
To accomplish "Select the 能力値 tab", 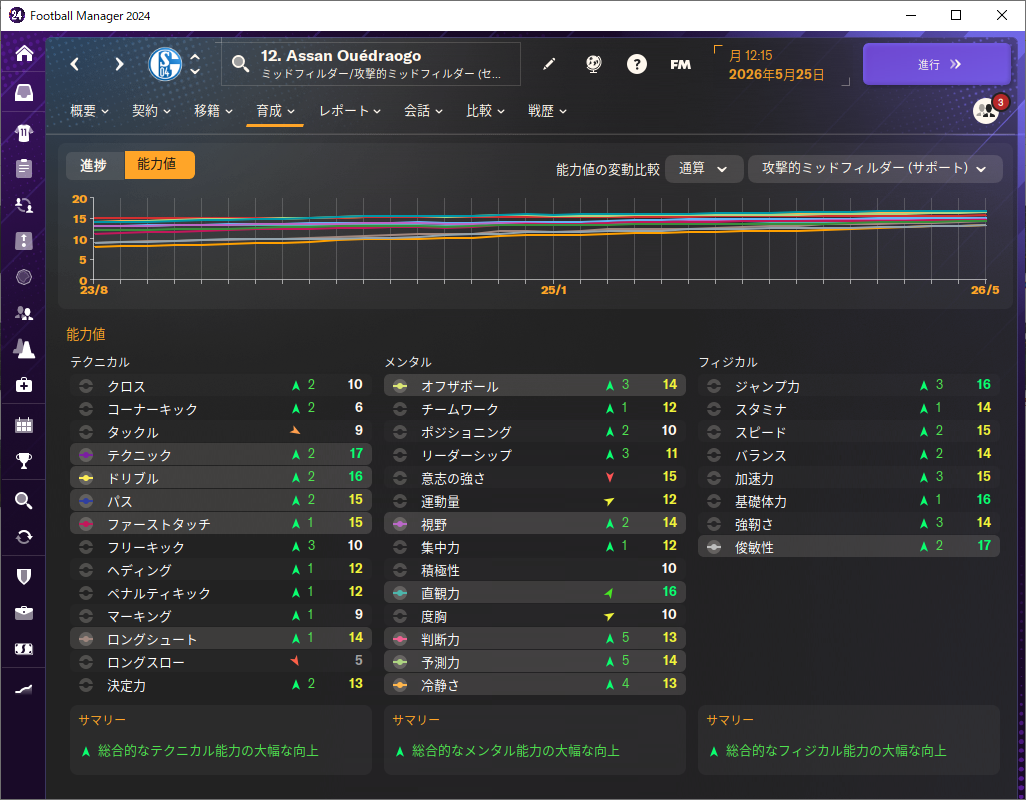I will point(159,165).
